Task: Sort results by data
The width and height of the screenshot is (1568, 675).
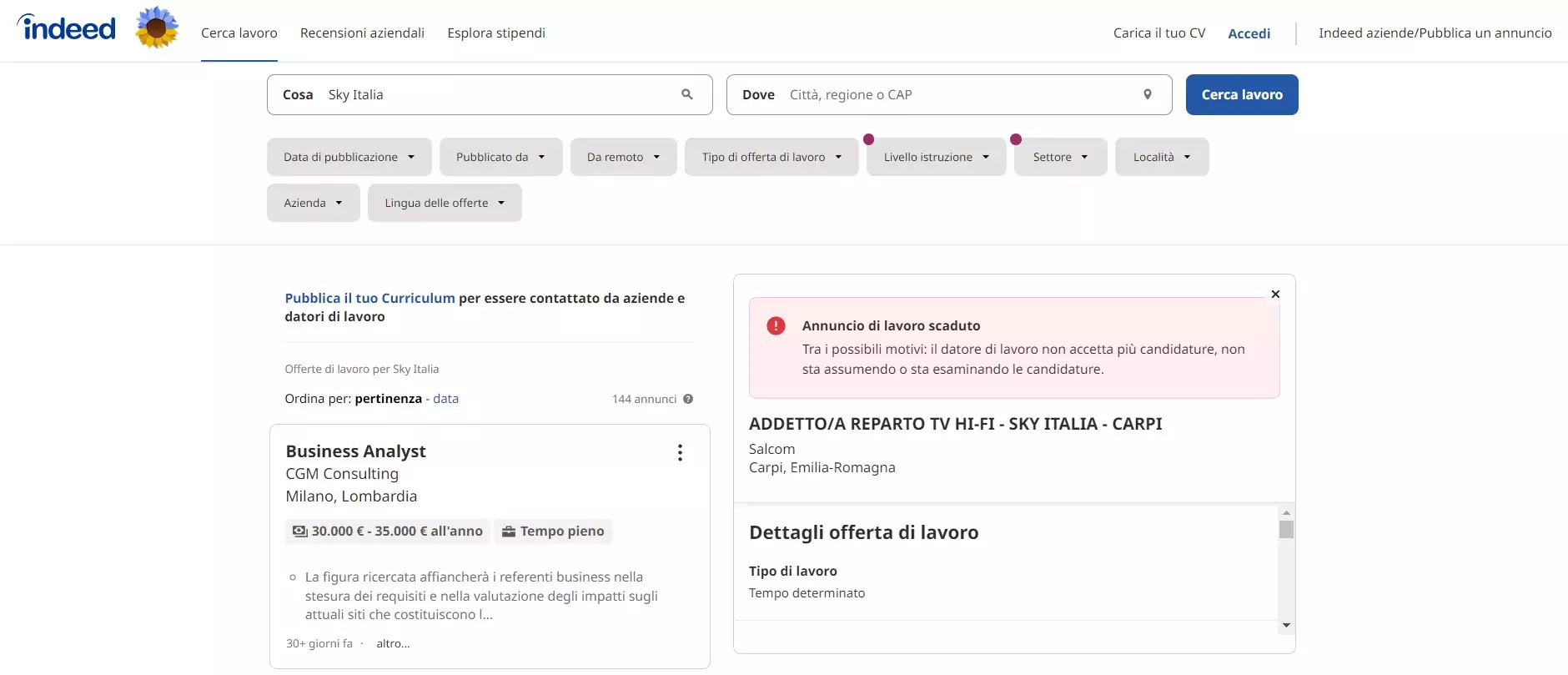Action: click(x=446, y=399)
